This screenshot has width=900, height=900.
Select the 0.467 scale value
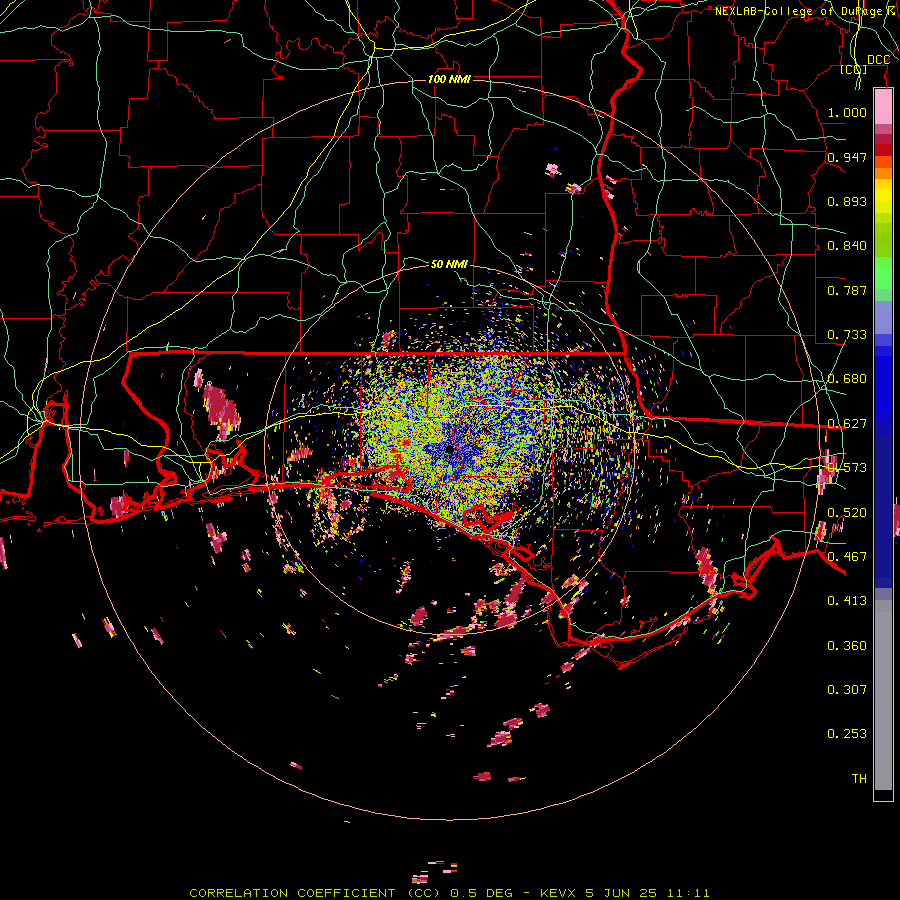point(847,557)
